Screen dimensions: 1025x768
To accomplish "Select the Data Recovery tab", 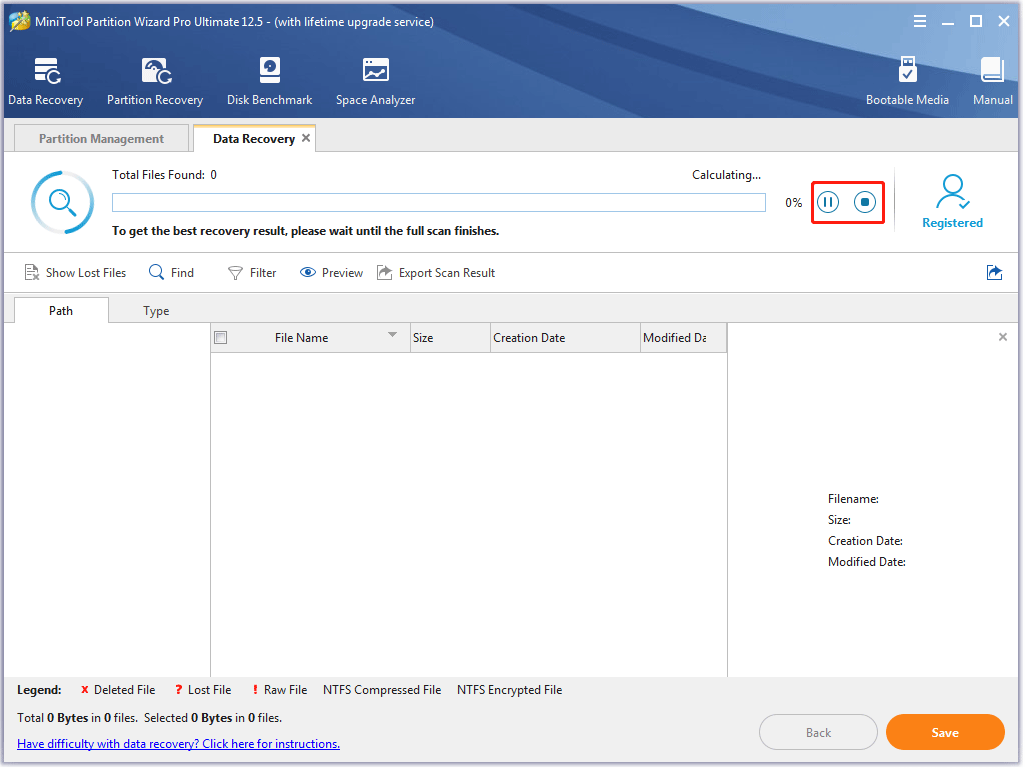I will (254, 139).
